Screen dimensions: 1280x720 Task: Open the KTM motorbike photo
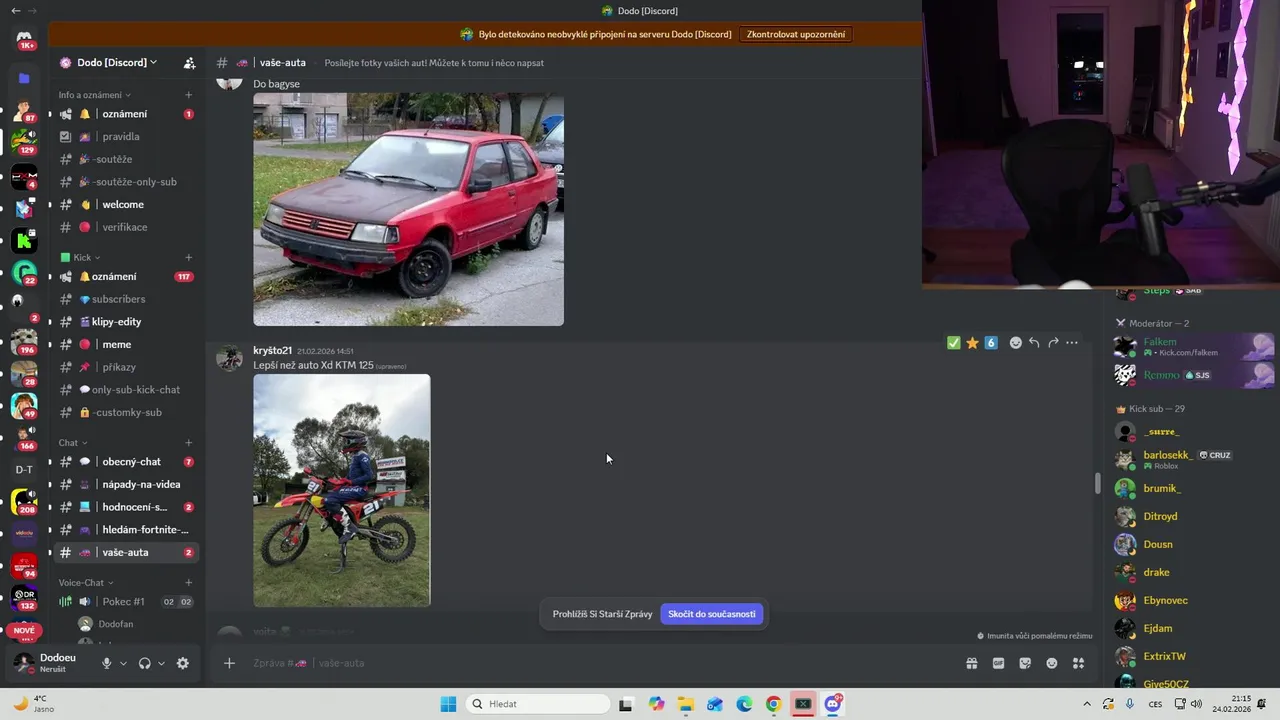pyautogui.click(x=342, y=490)
